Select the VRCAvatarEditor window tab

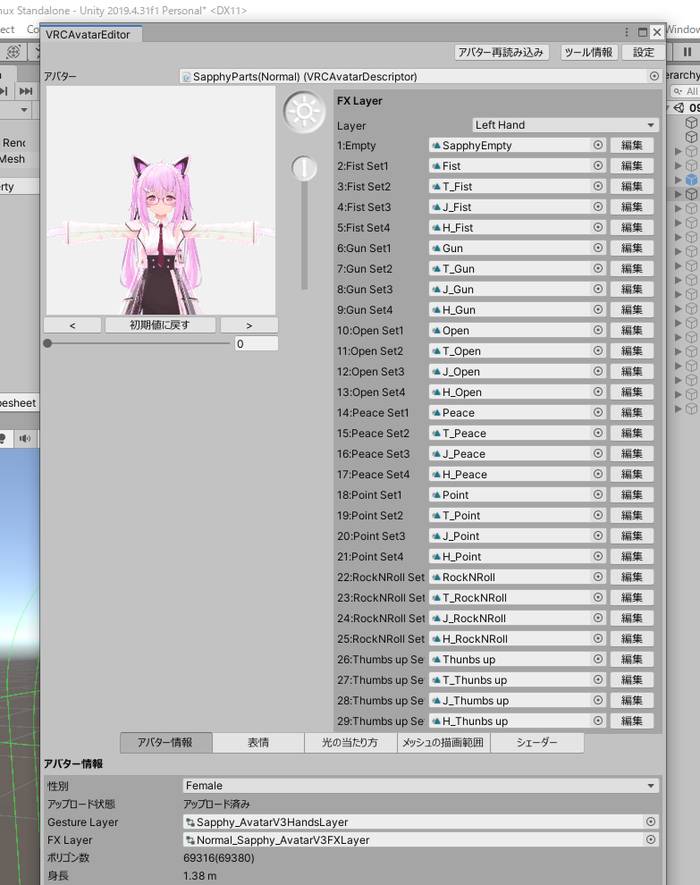(91, 34)
